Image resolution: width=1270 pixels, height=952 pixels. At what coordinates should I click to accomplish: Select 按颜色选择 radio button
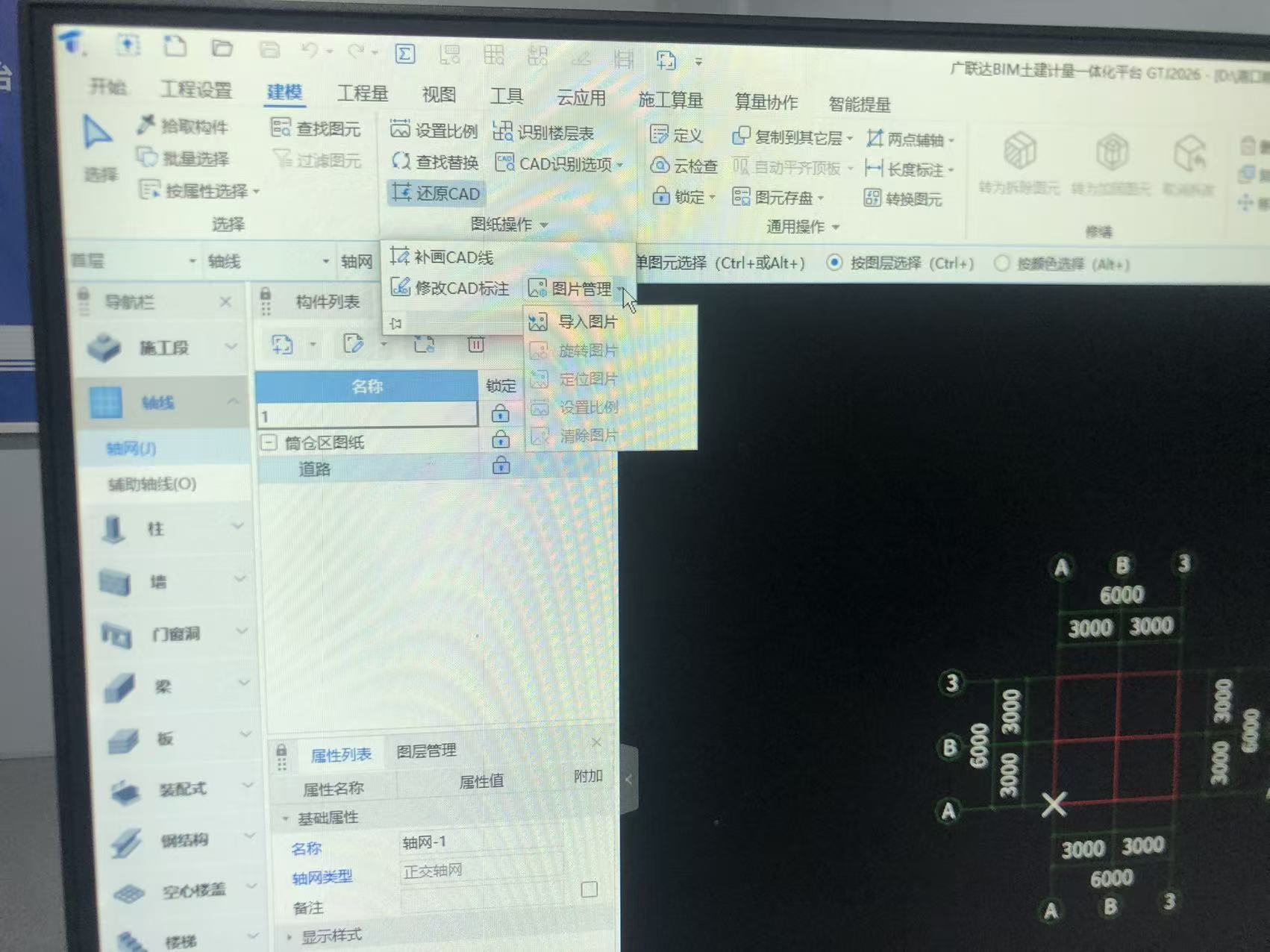[1002, 263]
